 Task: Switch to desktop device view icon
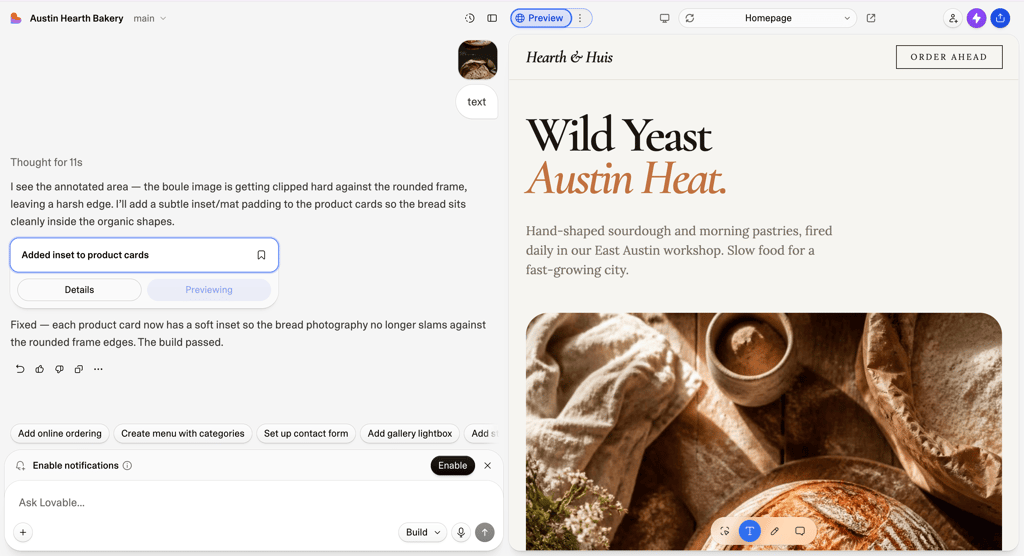click(x=664, y=18)
